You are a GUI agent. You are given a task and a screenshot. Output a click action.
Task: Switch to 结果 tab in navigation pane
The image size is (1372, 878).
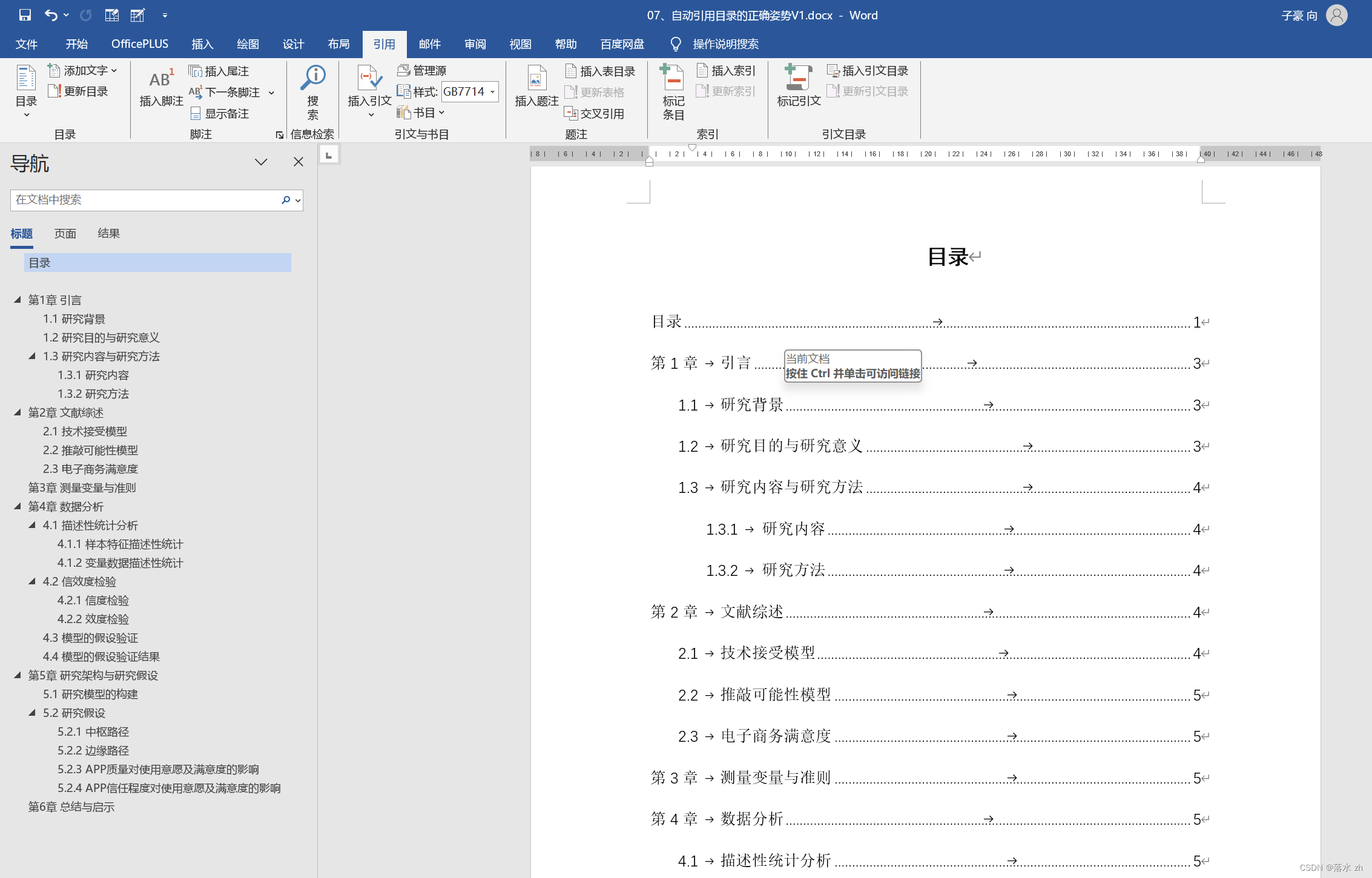tap(109, 234)
